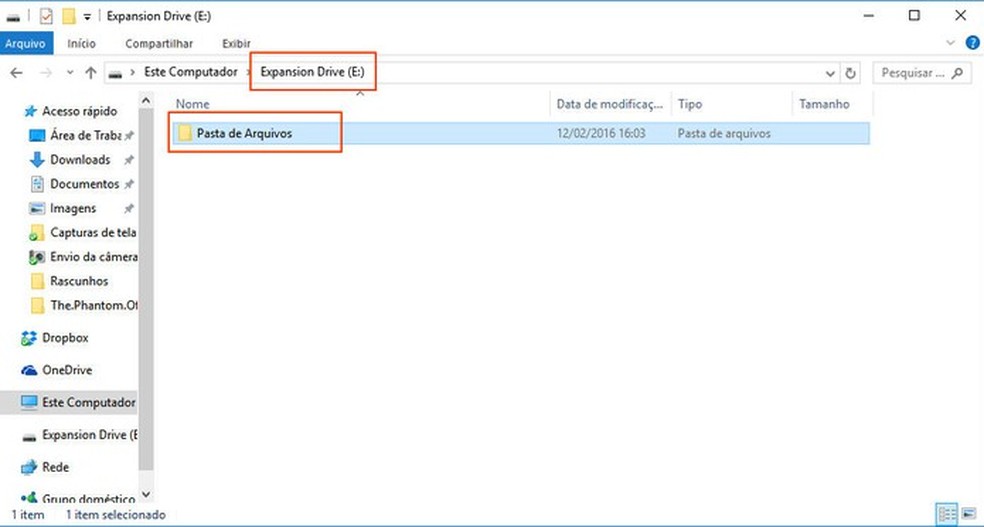Viewport: 984px width, 527px height.
Task: Click the drive icon in the address bar
Action: (115, 73)
